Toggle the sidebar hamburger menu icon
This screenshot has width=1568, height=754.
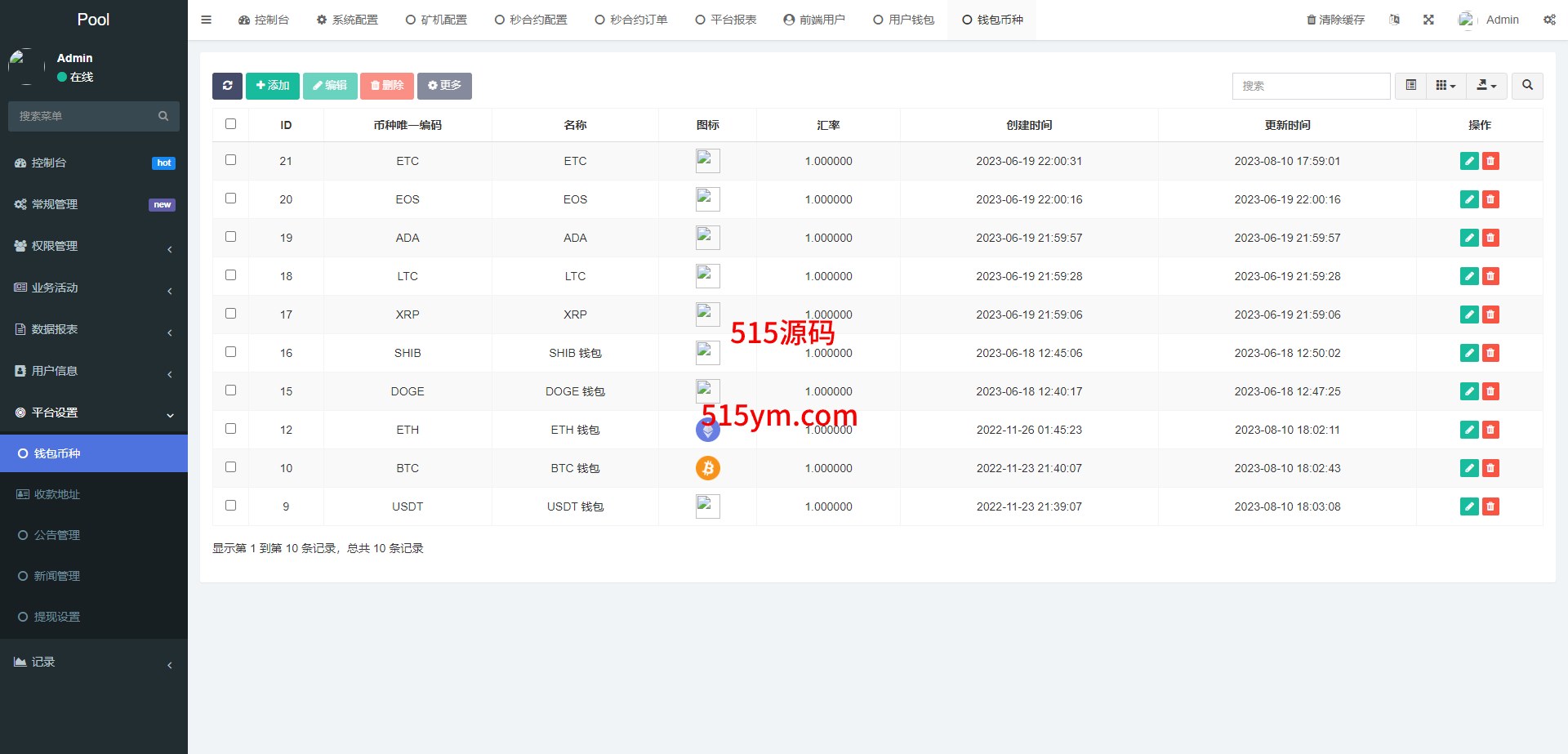click(x=206, y=20)
